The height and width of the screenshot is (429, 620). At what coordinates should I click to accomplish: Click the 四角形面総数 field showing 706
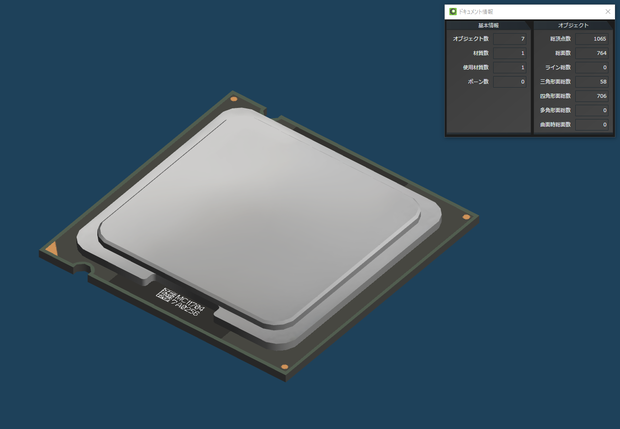pos(592,96)
